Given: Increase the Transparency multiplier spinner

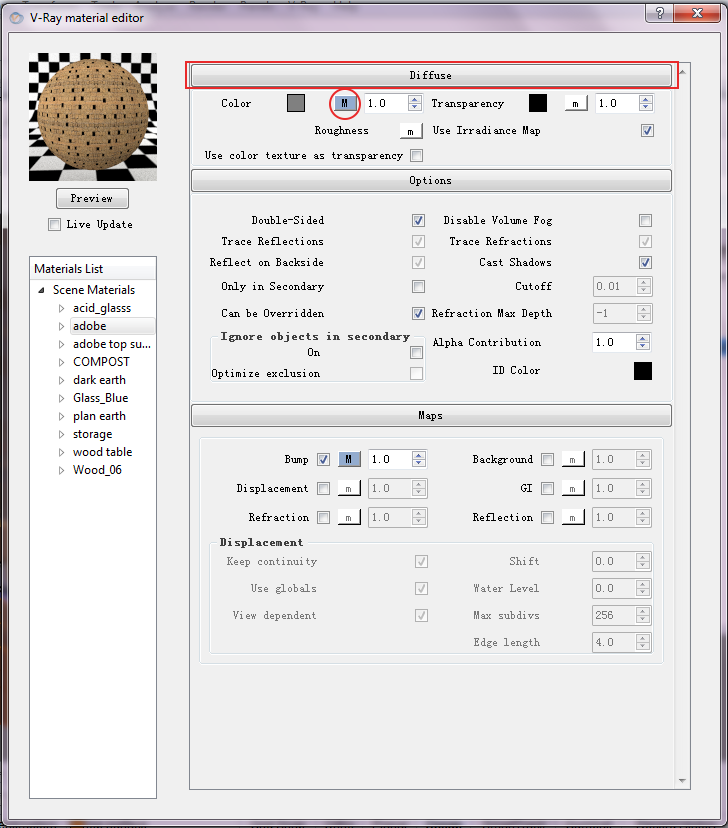Looking at the screenshot, I should click(646, 99).
